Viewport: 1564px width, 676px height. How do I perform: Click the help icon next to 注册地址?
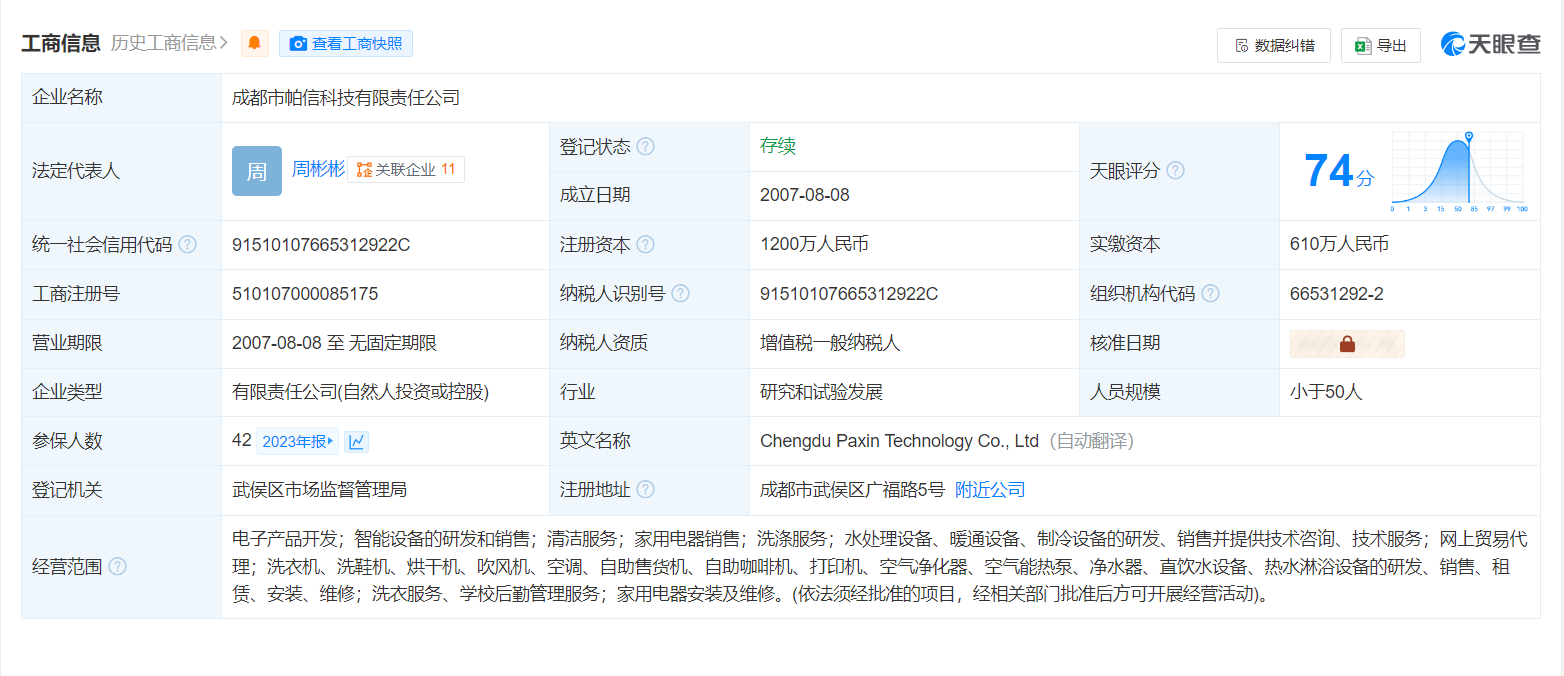tap(646, 490)
